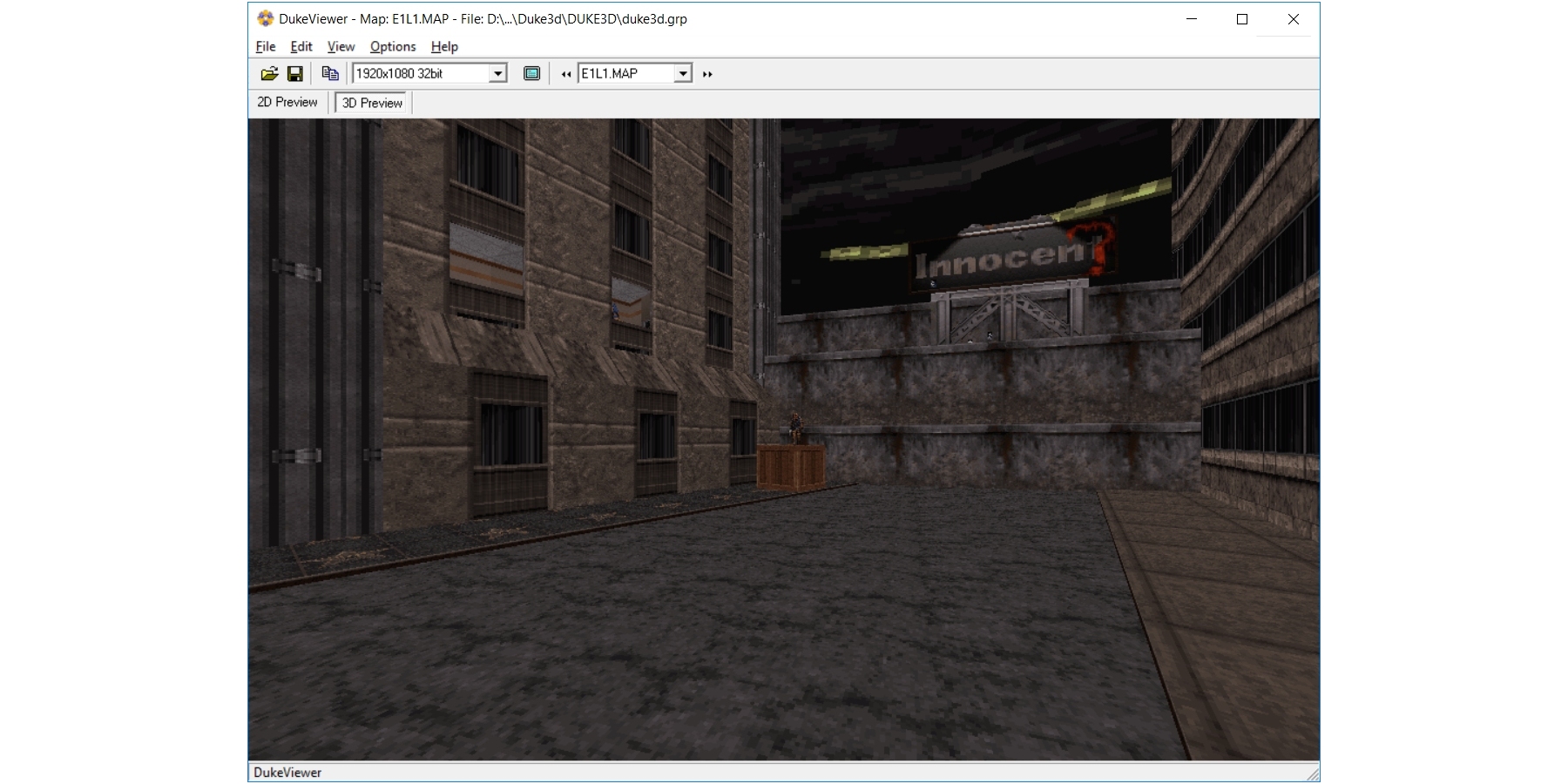The height and width of the screenshot is (784, 1568).
Task: Expand the resolution dropdown showing 1920x1080 32bit
Action: (x=497, y=73)
